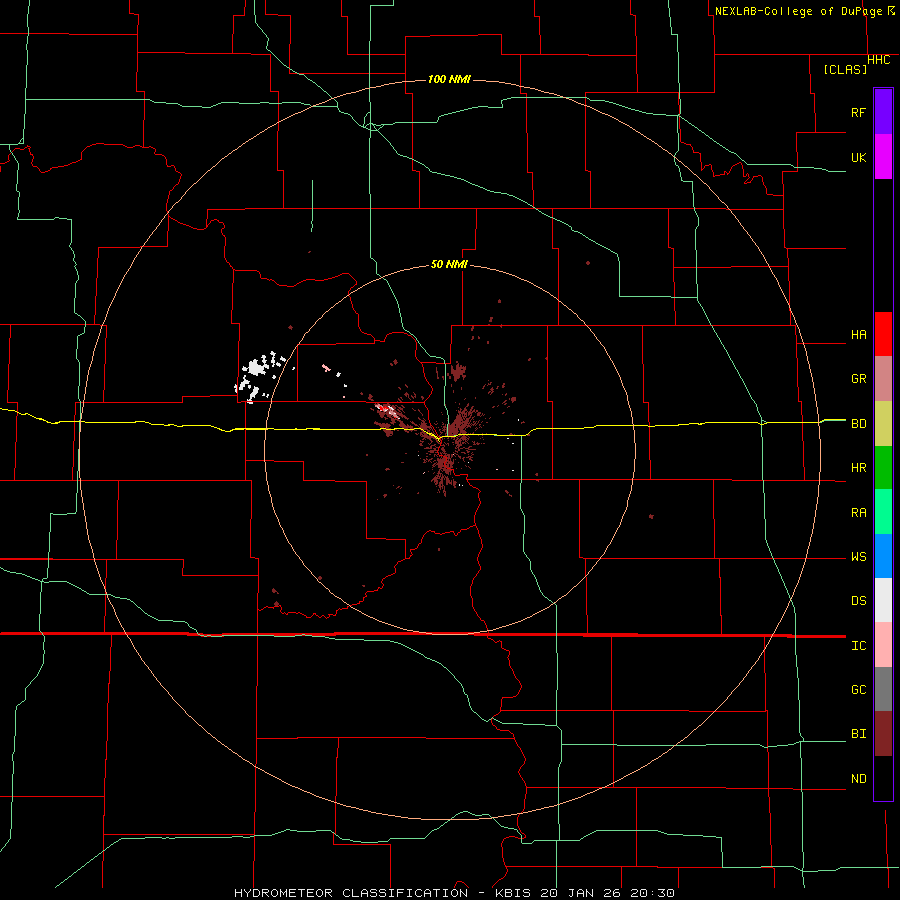Click the ND black legend swatch
Viewport: 900px width, 900px height.
coord(883,778)
